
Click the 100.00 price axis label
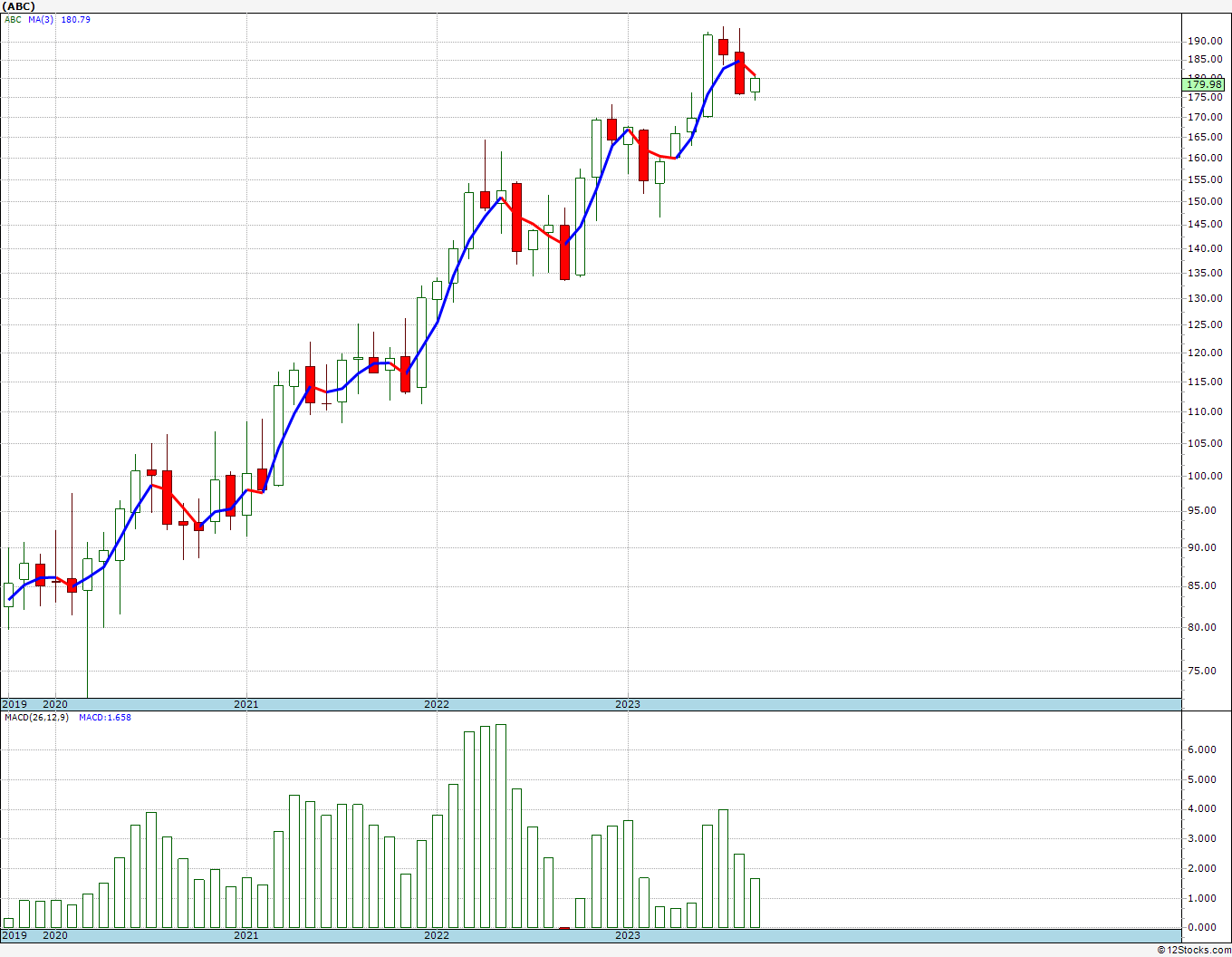pyautogui.click(x=1204, y=477)
